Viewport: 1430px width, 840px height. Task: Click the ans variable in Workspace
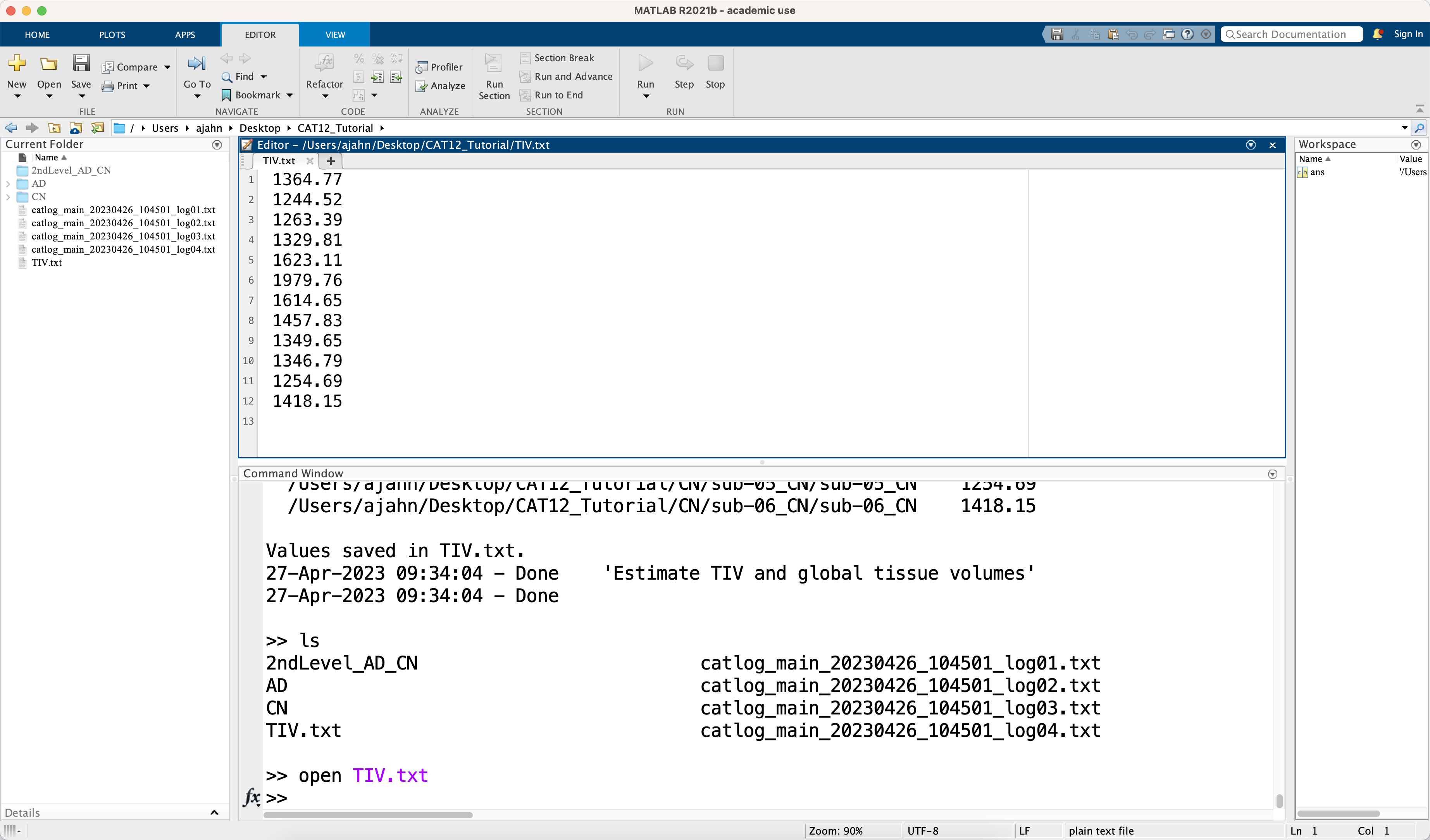(x=1316, y=172)
